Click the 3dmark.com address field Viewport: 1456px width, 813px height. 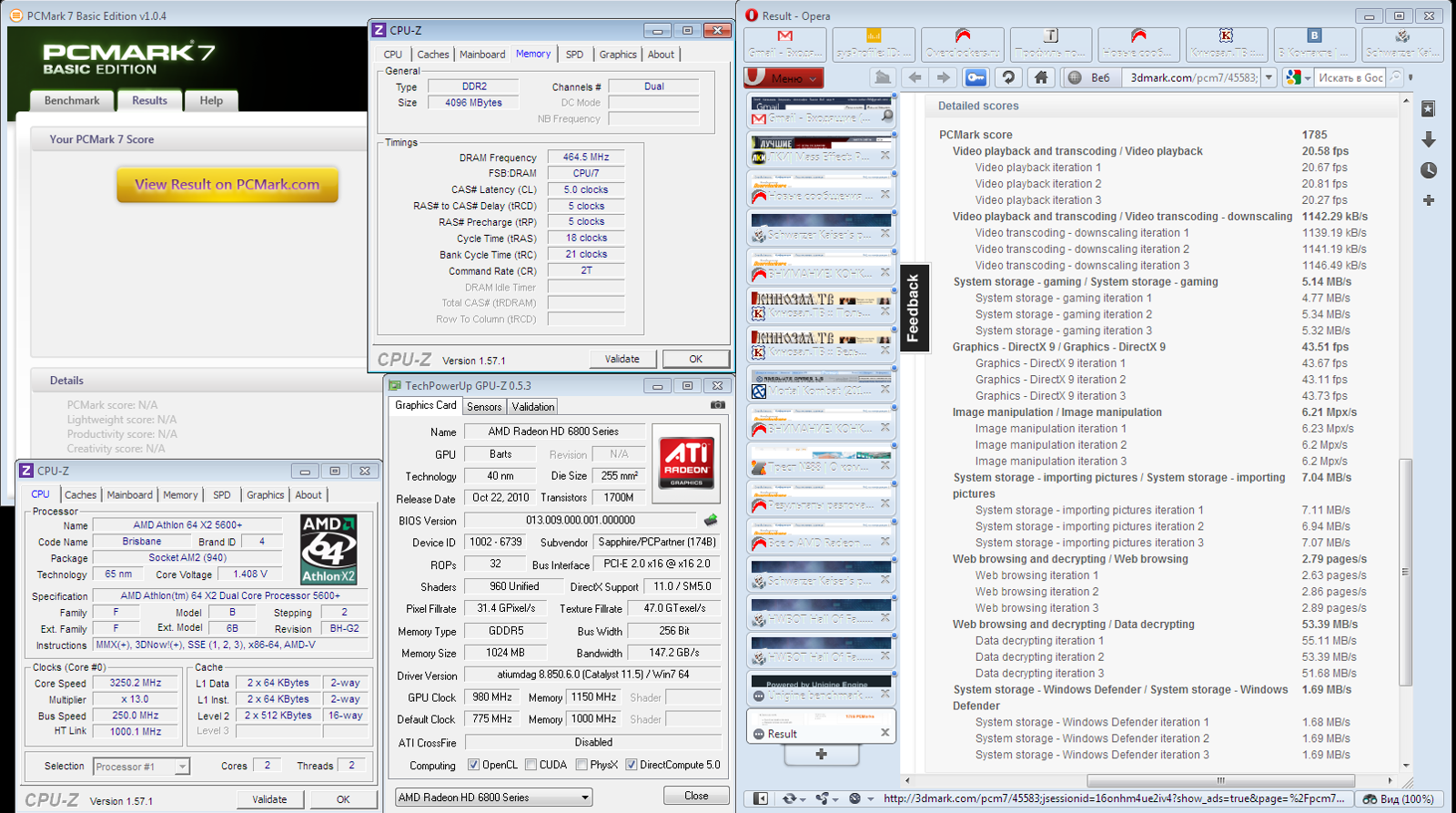1193,77
